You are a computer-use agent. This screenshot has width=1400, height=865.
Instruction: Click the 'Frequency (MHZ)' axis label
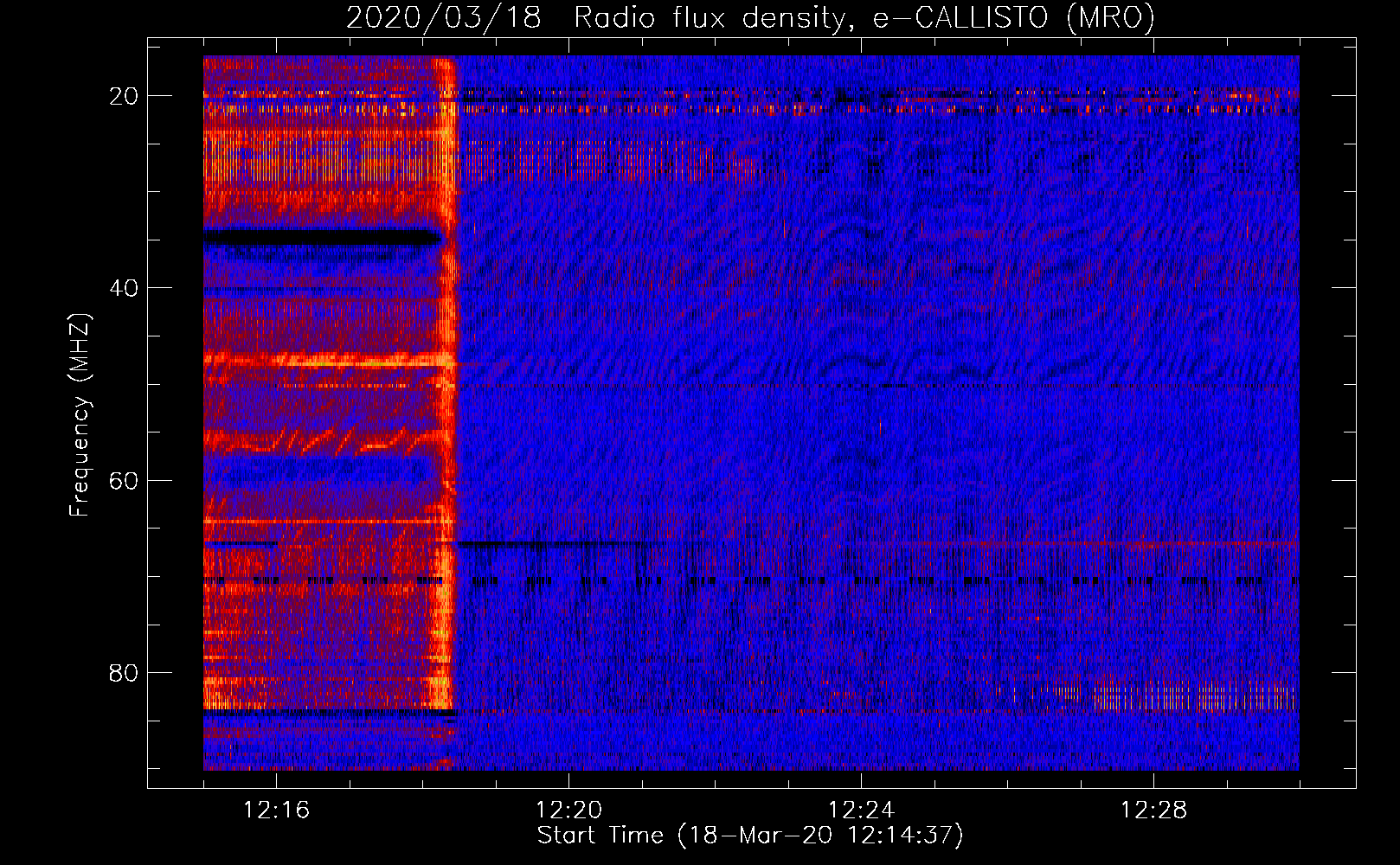(x=80, y=415)
